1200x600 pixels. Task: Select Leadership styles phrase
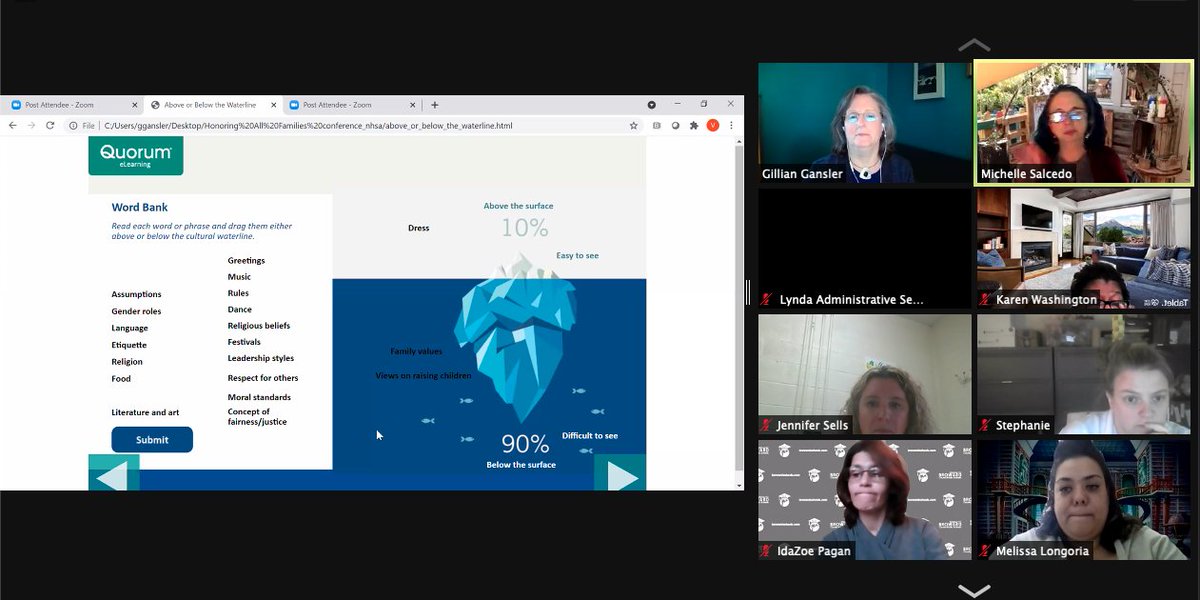pyautogui.click(x=260, y=358)
